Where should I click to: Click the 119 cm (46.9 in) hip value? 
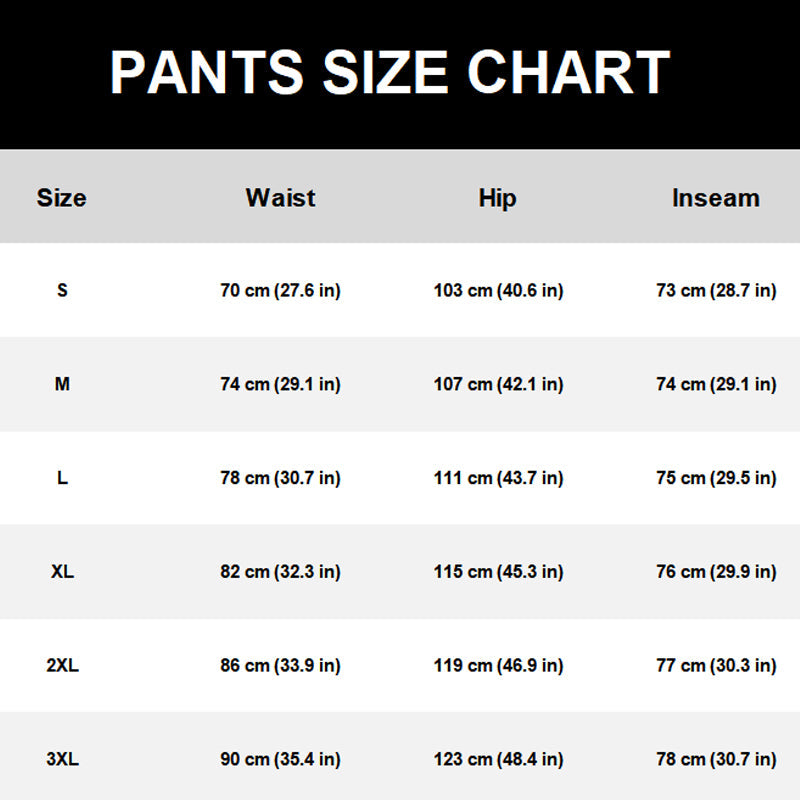tap(498, 666)
